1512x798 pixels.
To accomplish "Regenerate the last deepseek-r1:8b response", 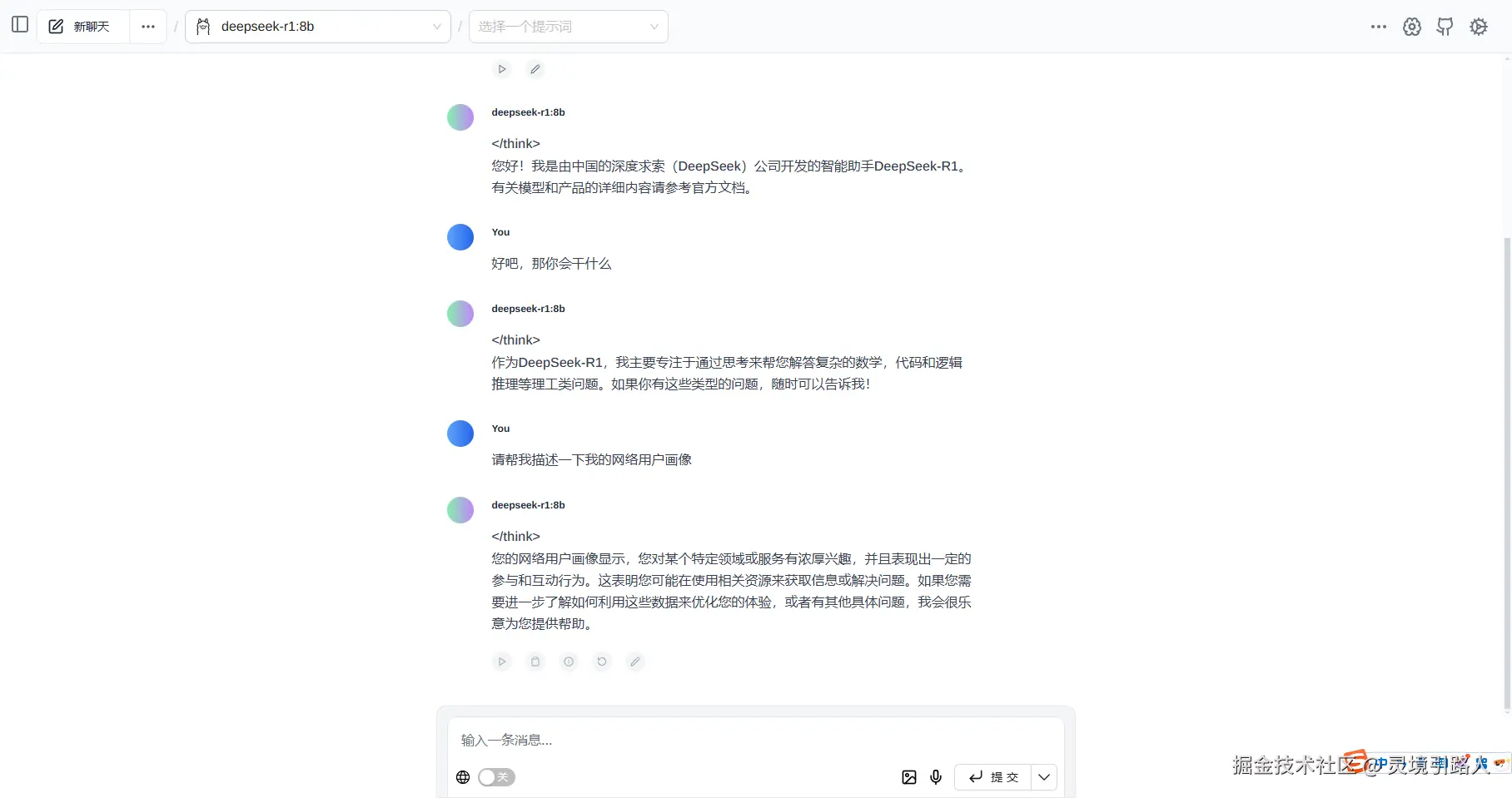I will pos(602,662).
